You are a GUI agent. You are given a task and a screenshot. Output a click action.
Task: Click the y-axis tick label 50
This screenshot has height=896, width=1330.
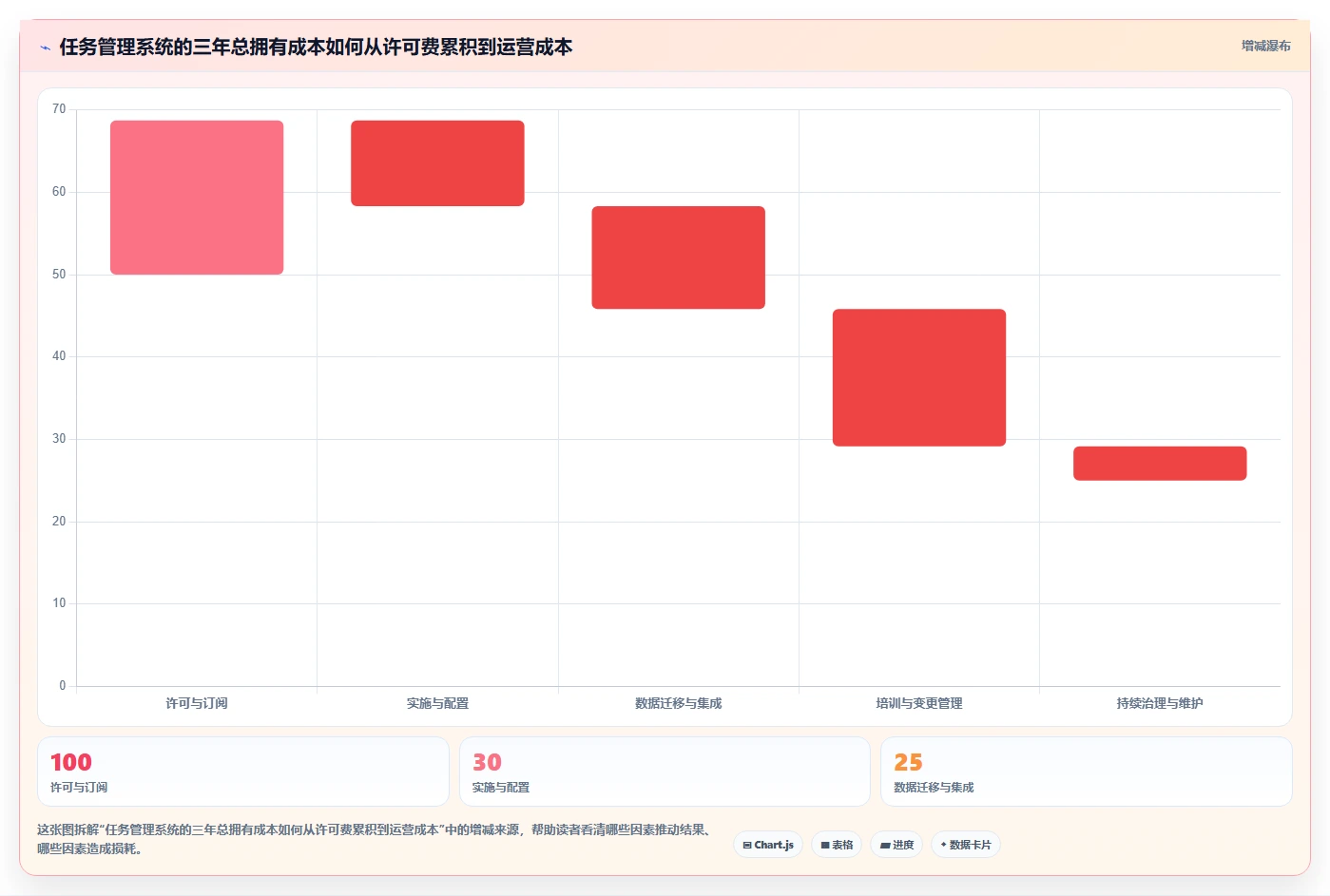pos(59,275)
